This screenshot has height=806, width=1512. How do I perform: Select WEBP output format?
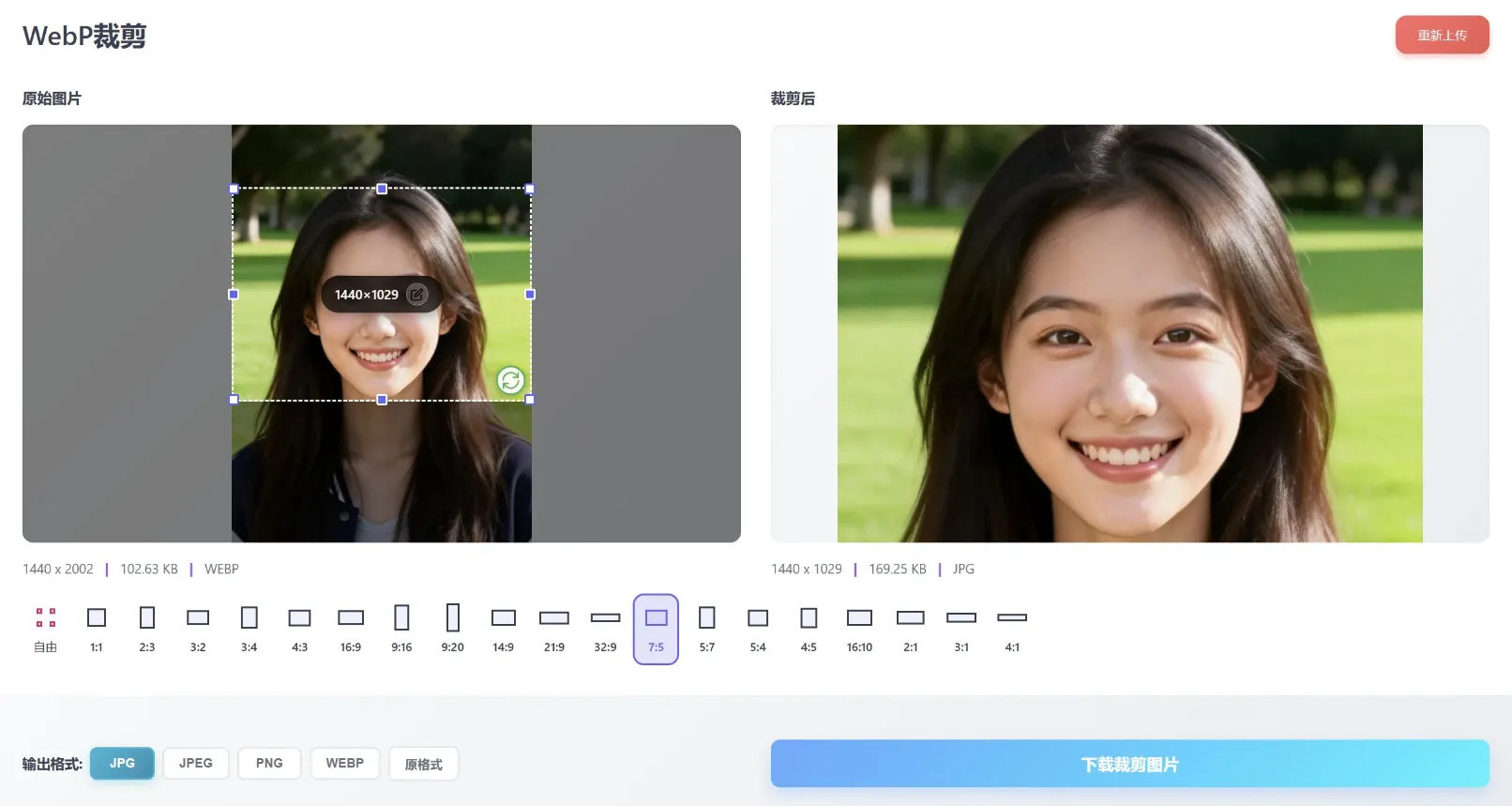[345, 763]
